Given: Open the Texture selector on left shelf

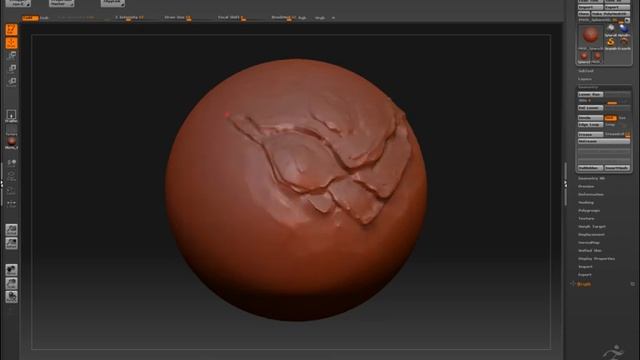Looking at the screenshot, I should point(11,131).
